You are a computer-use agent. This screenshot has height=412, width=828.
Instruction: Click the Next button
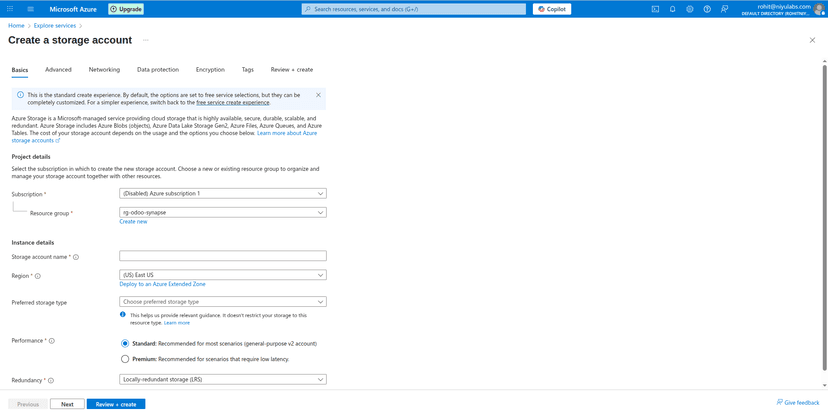(x=67, y=404)
